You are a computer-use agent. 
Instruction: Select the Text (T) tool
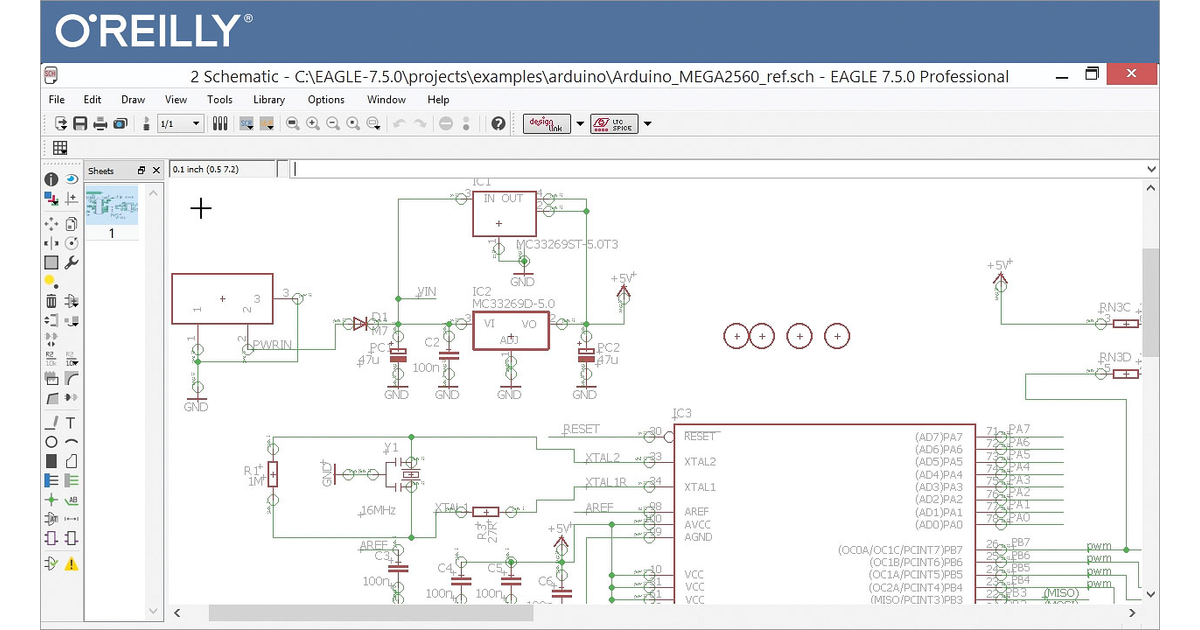[x=71, y=423]
